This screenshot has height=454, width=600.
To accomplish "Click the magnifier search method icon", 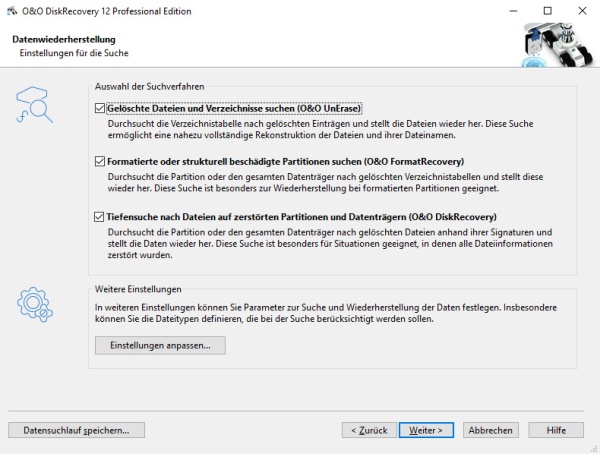I will [x=34, y=105].
